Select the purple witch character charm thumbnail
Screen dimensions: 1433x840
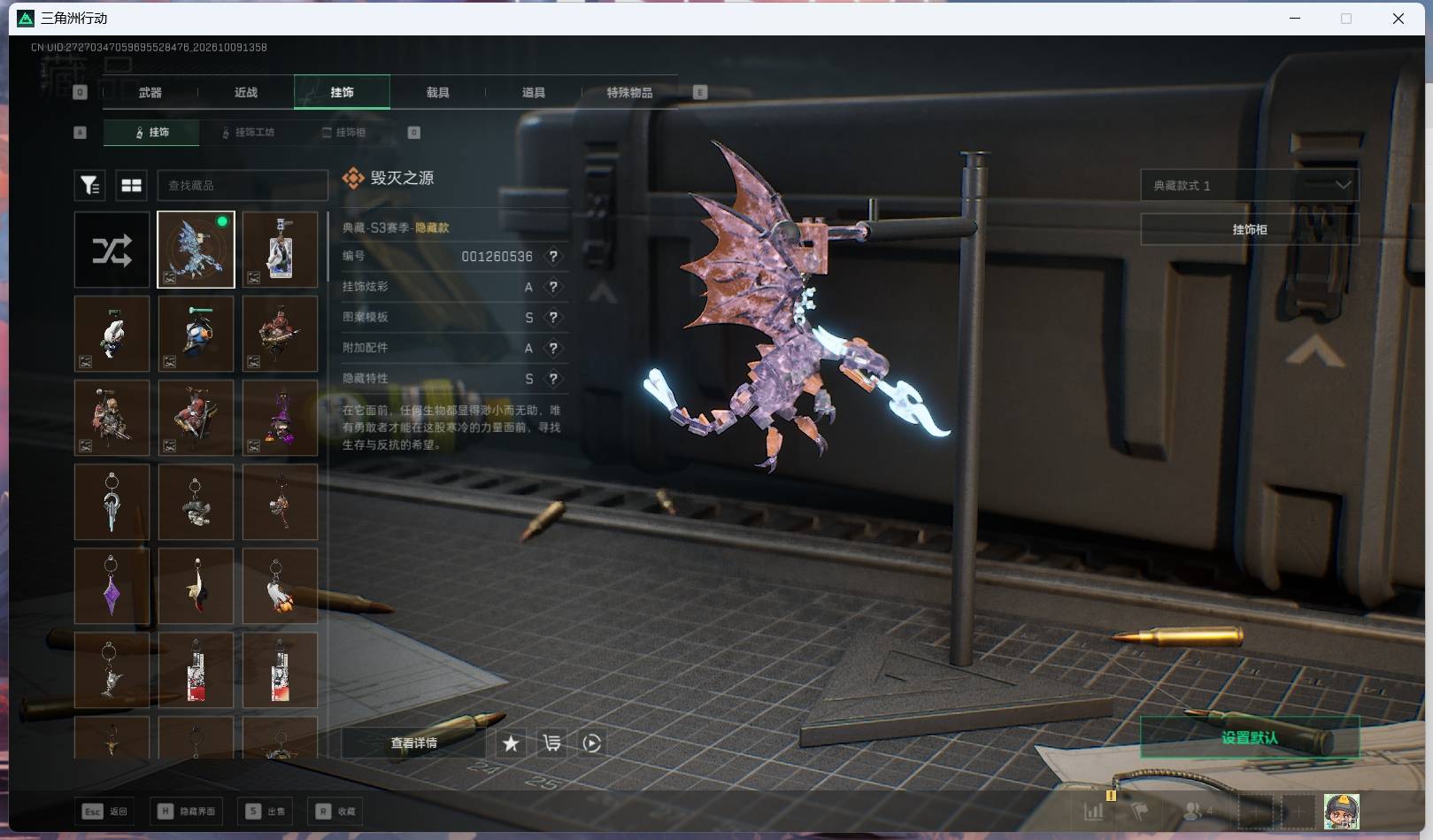[x=280, y=418]
